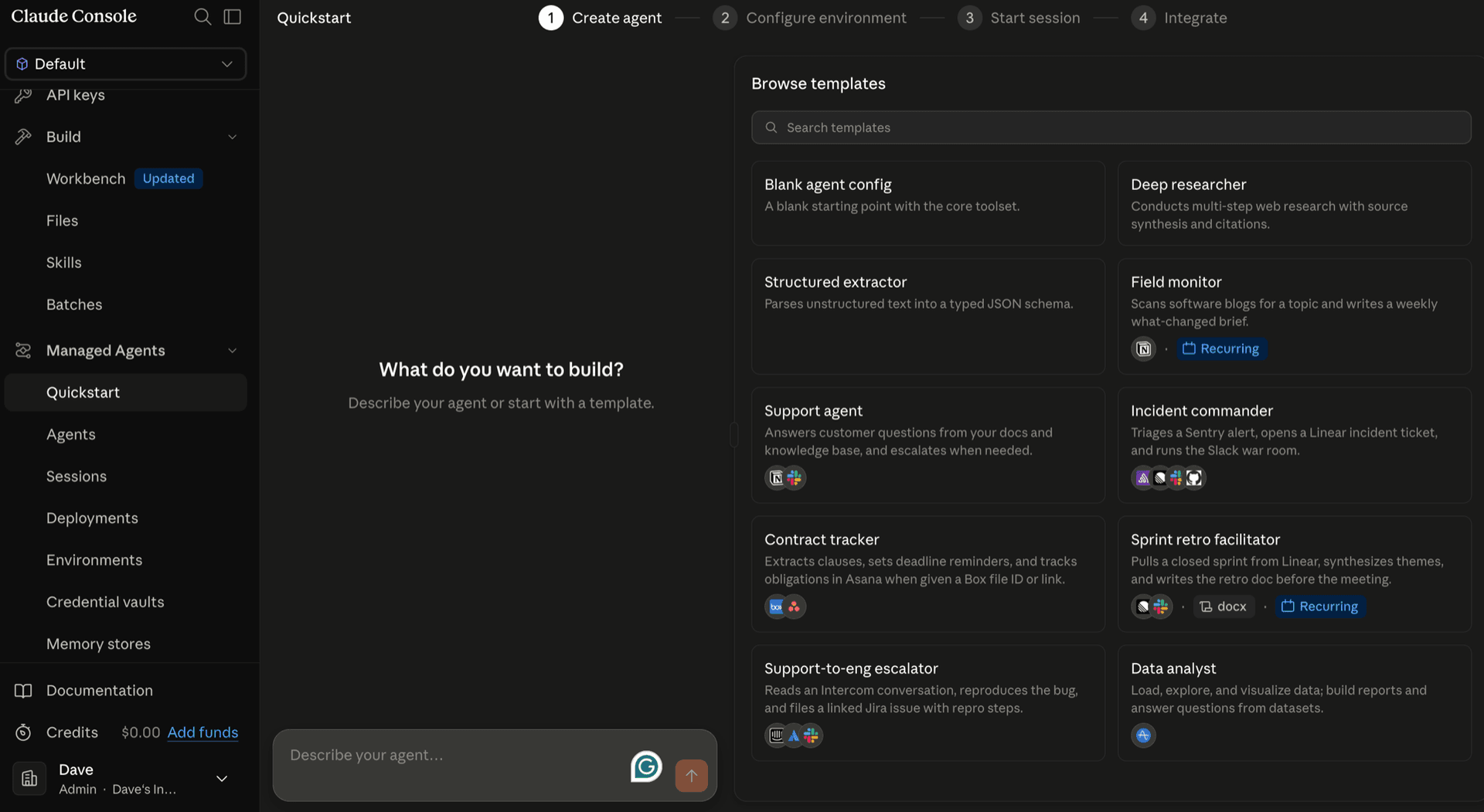Select the Field monitor template
Screen dimensions: 1484x812
tap(1294, 317)
